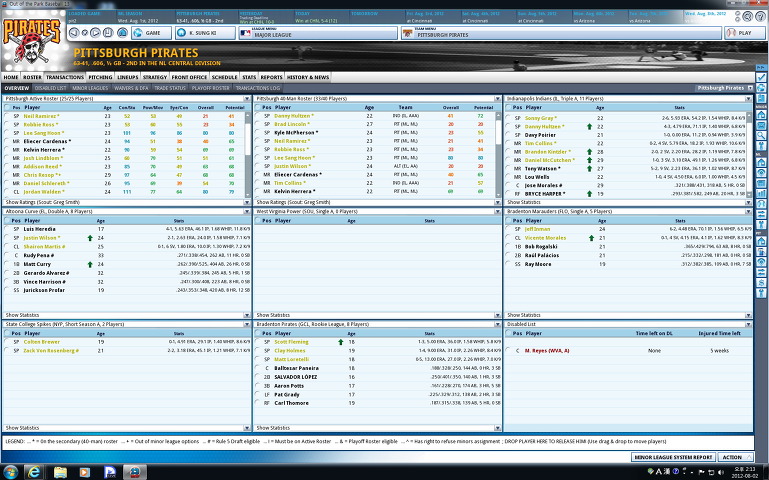Select the radio button beside Sonny Gray
Viewport: 769px width, 480px height.
pyautogui.click(x=509, y=118)
